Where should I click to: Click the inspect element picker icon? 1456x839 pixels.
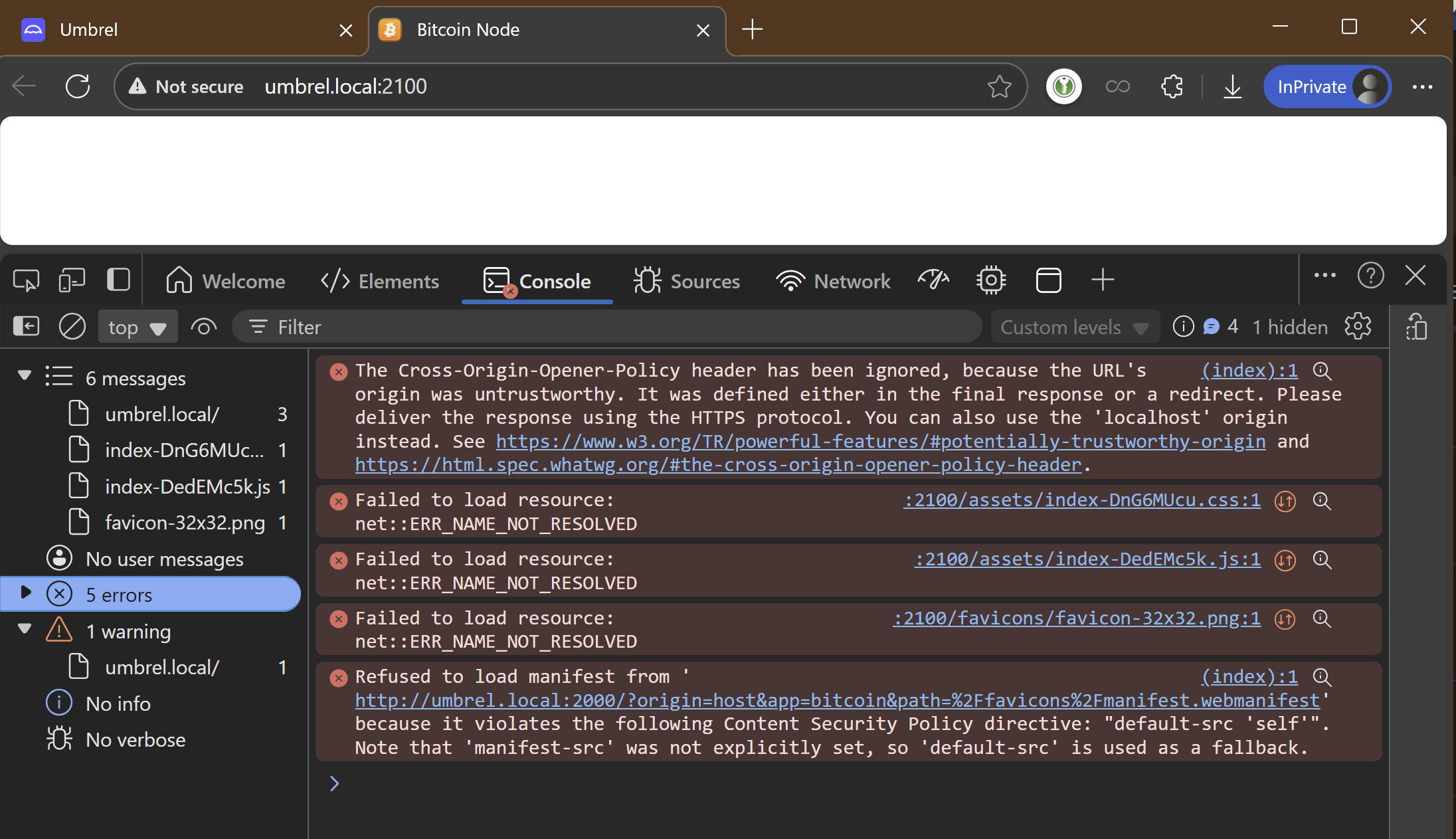(x=26, y=280)
